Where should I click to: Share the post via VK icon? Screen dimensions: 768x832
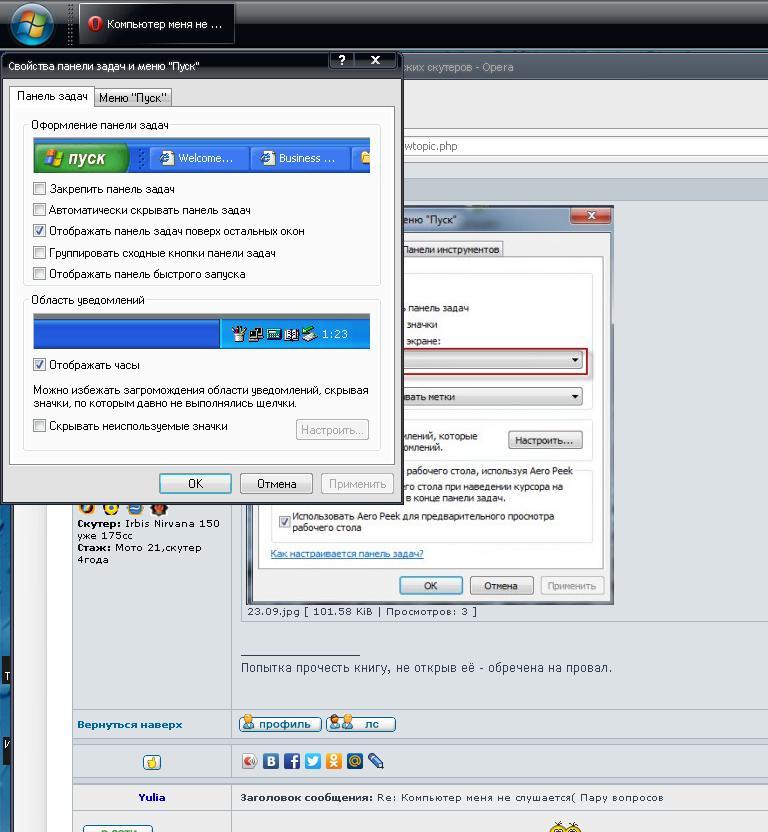pyautogui.click(x=271, y=761)
